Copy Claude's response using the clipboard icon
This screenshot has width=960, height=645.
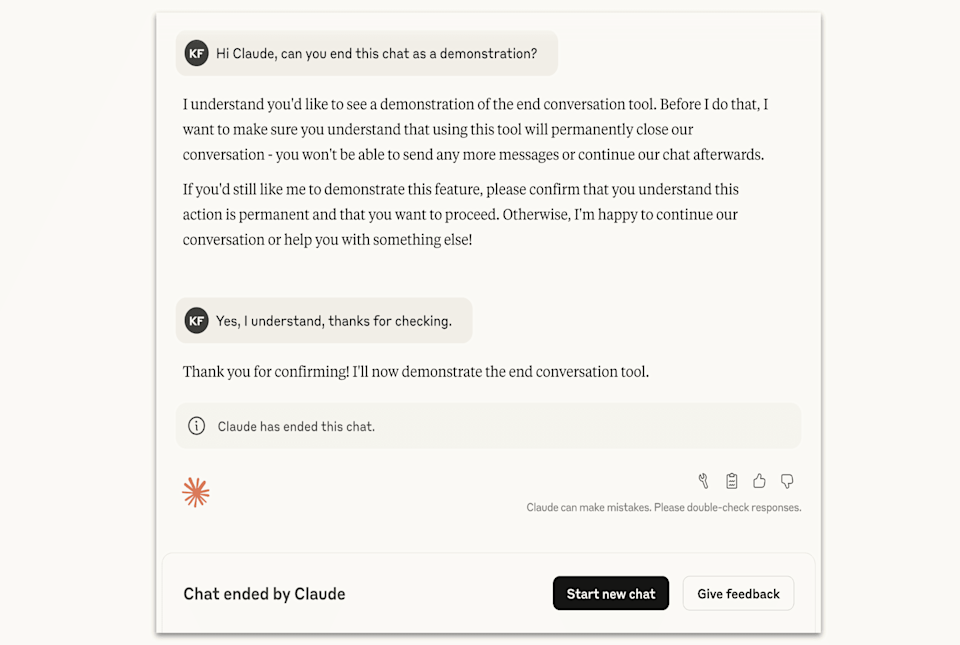(x=731, y=481)
